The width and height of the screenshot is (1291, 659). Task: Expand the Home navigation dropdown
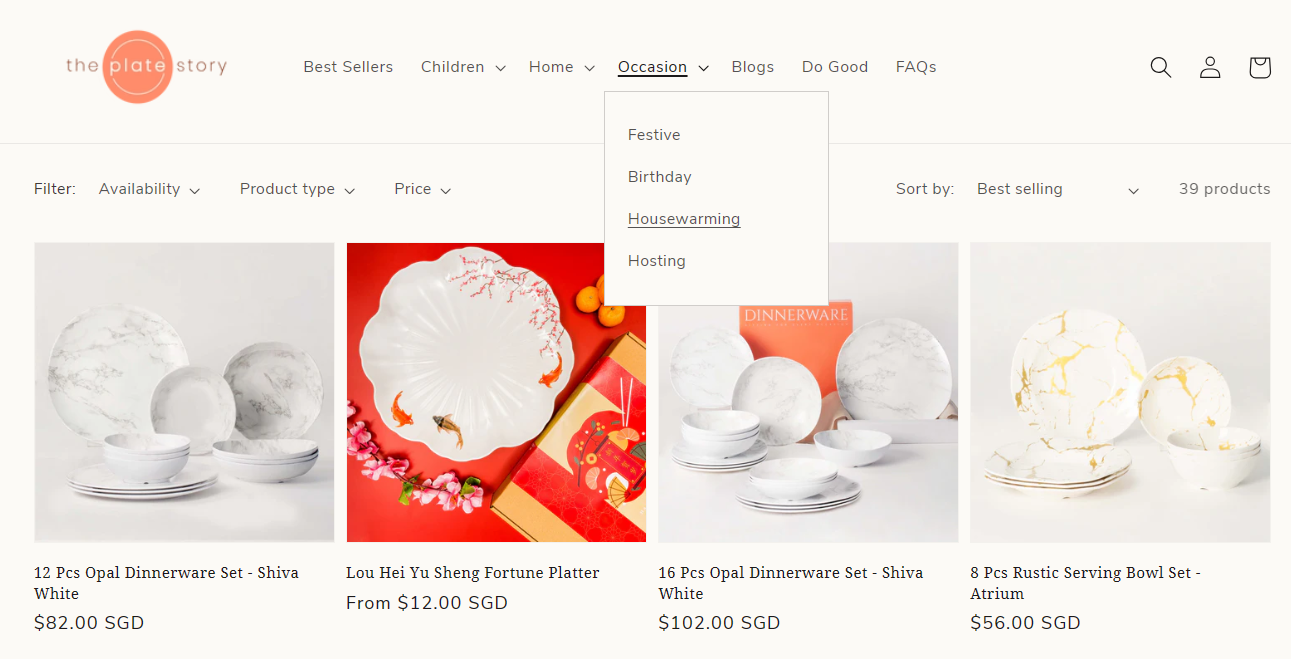(x=561, y=67)
